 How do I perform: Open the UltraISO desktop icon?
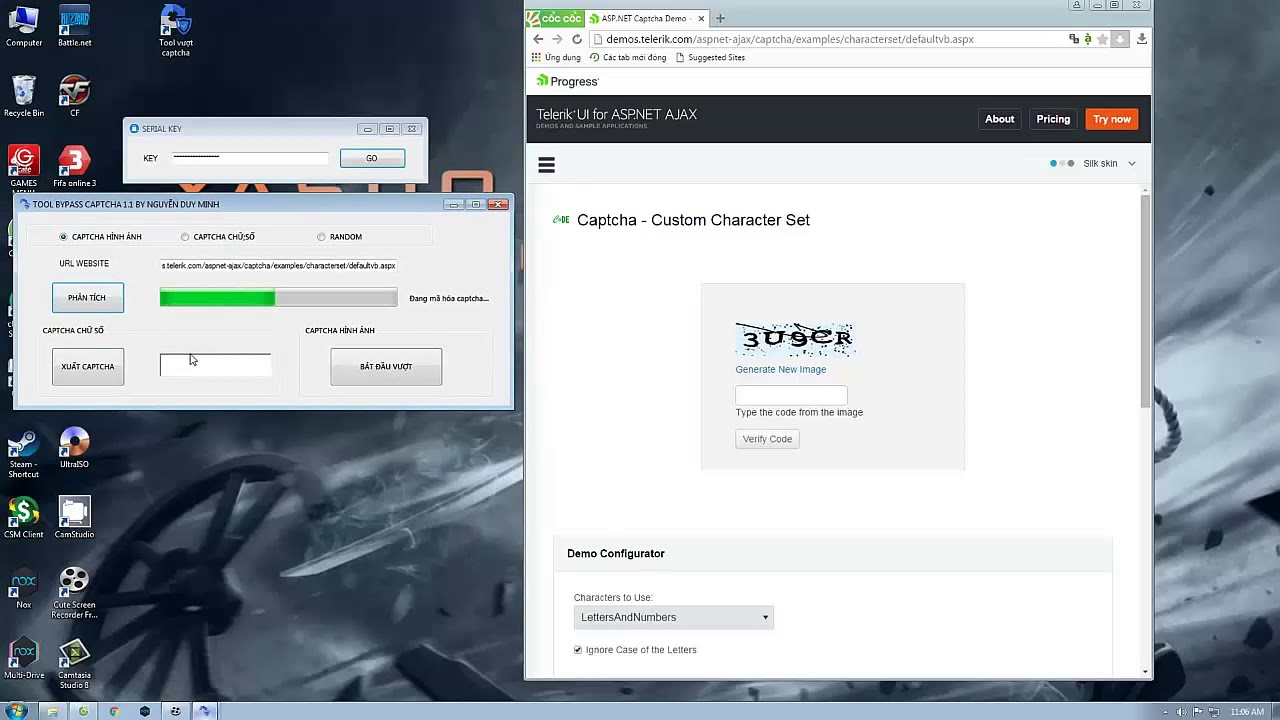74,448
